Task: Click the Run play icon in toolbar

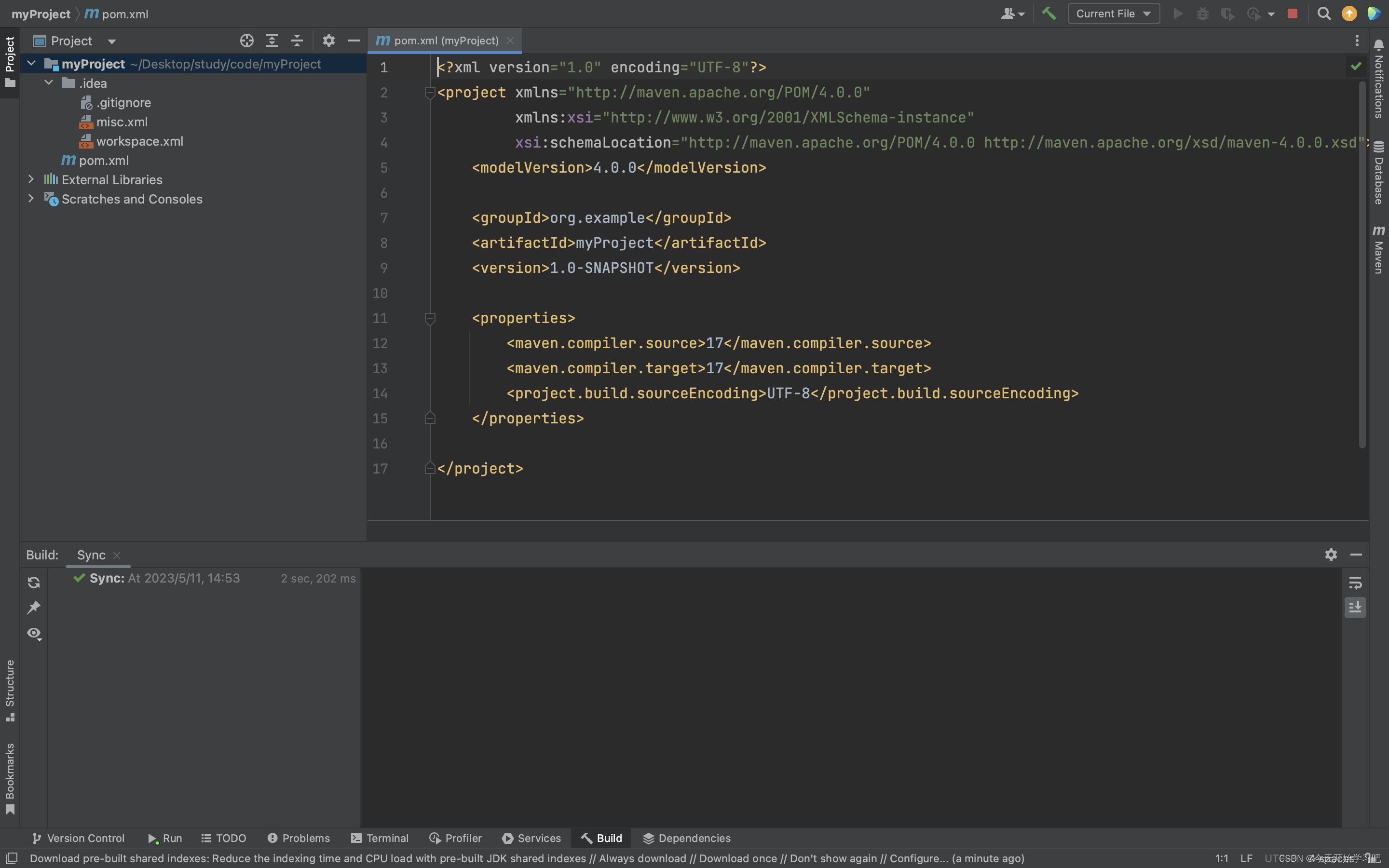Action: [x=1178, y=13]
